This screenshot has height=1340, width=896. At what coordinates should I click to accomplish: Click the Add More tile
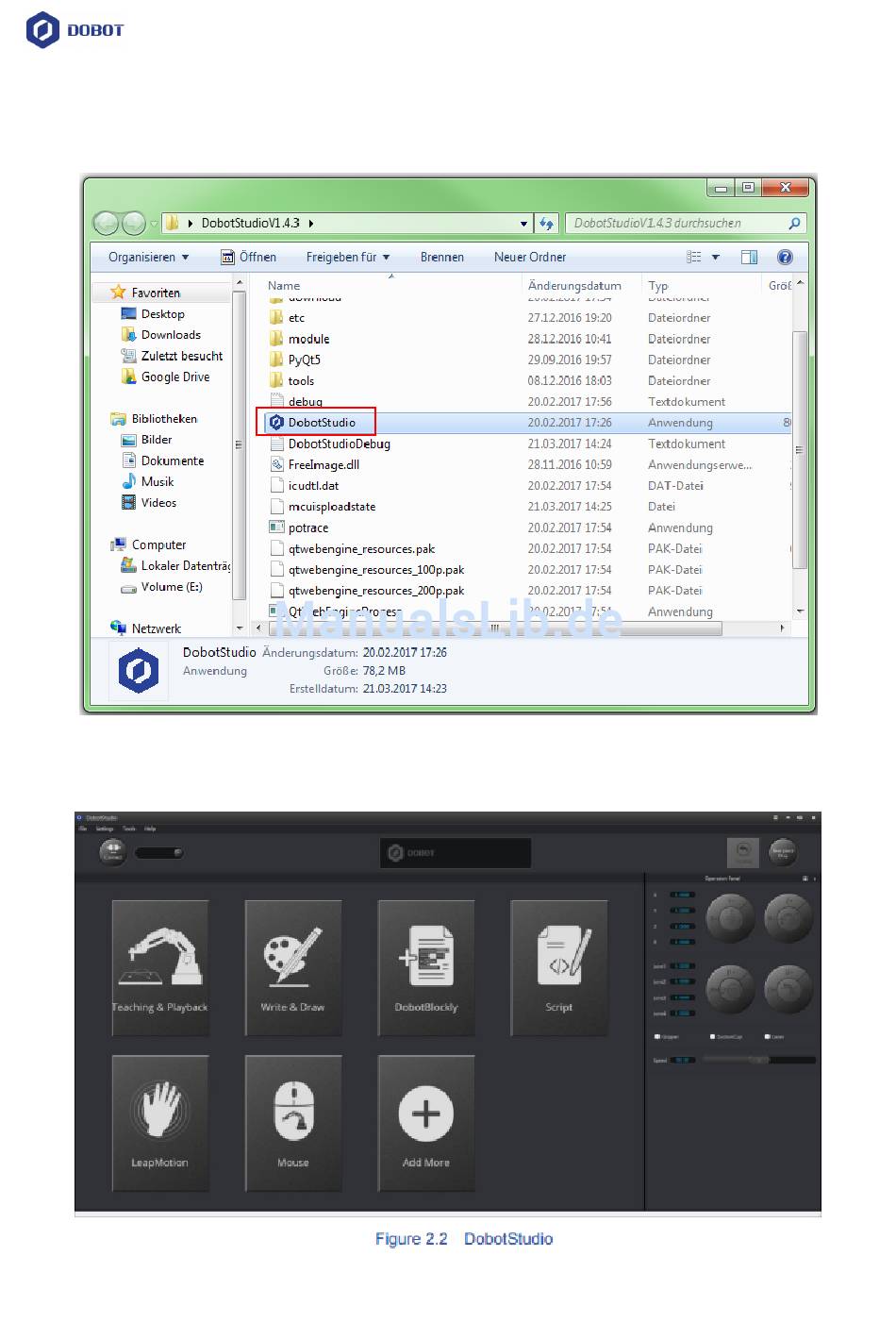pos(426,1123)
